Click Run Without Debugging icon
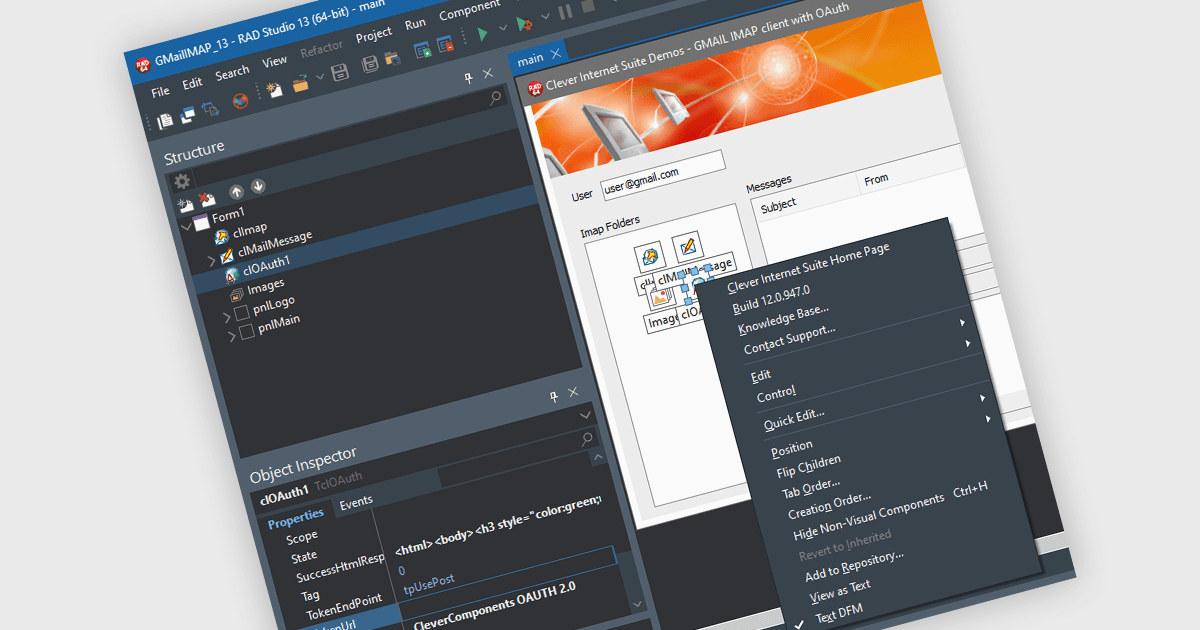Screen dimensions: 1200x630 tap(523, 24)
